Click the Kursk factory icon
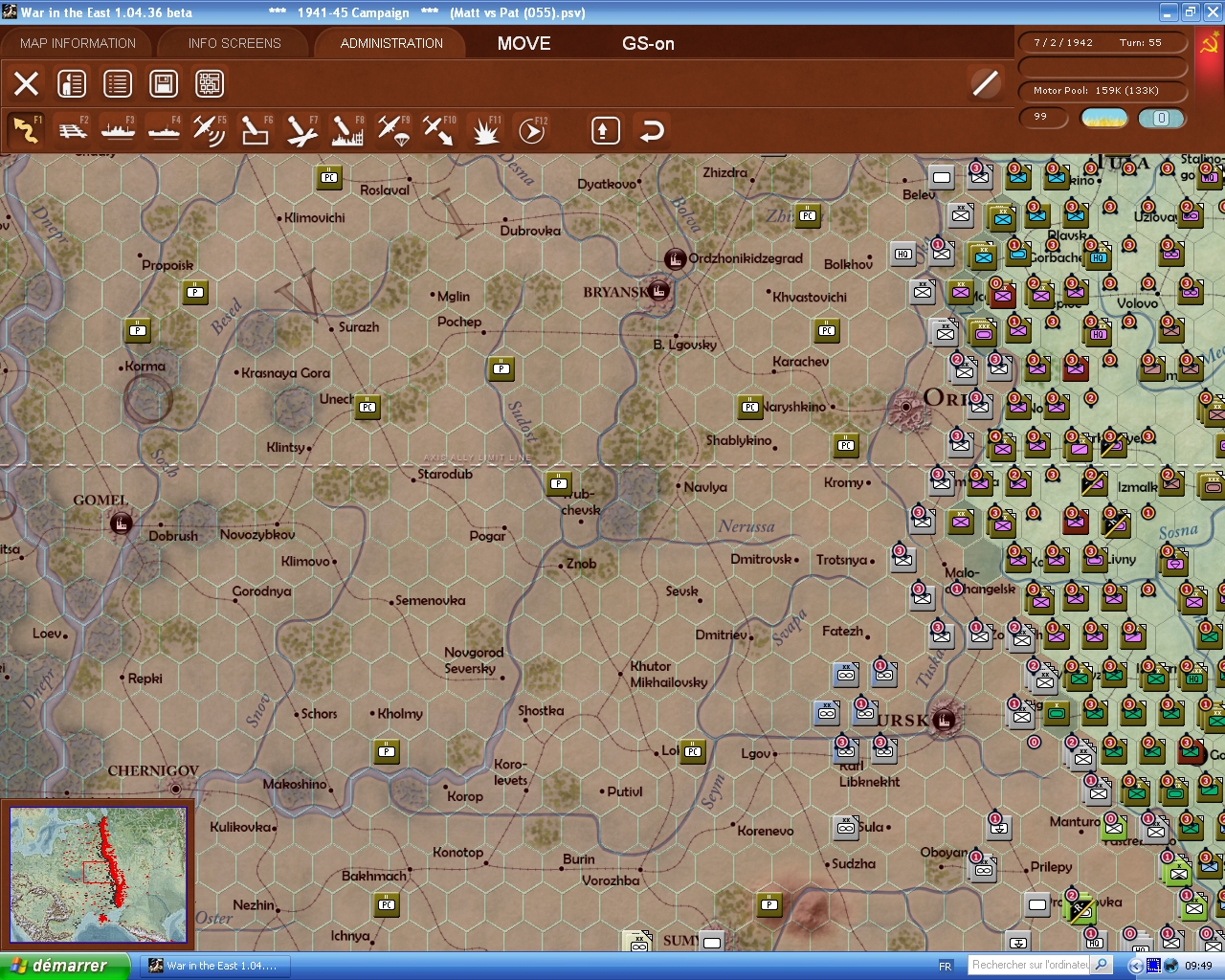1225x980 pixels. 944,720
